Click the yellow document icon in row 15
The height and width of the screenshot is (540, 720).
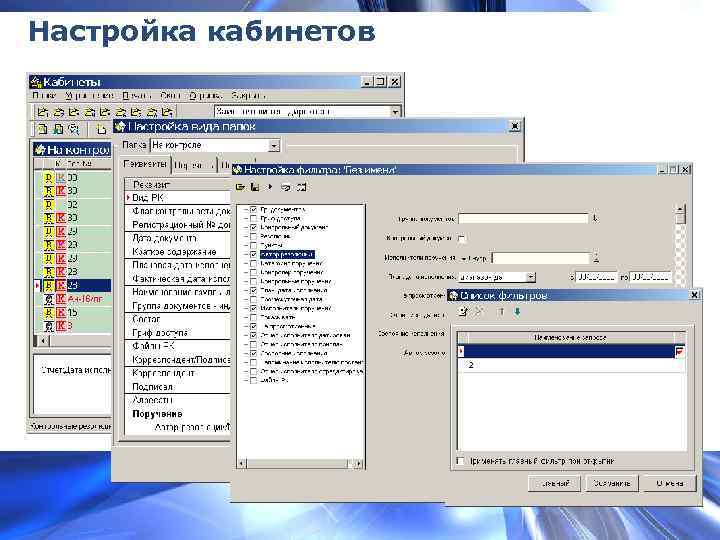coord(49,313)
